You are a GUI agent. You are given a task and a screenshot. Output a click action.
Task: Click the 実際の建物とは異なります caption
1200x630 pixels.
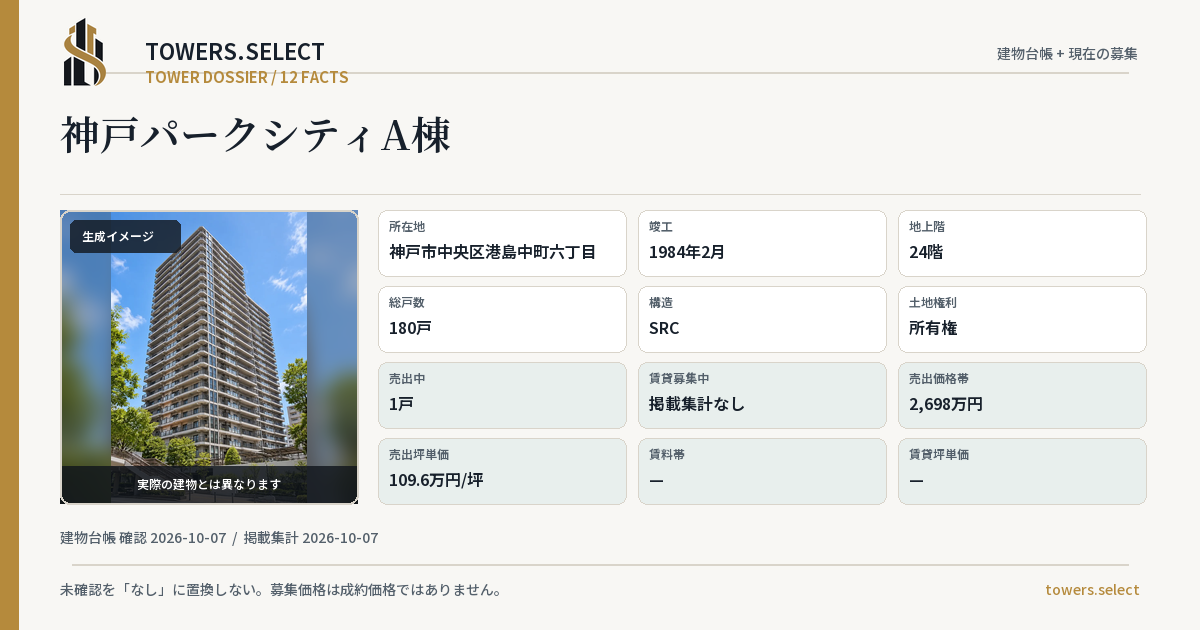pyautogui.click(x=209, y=484)
